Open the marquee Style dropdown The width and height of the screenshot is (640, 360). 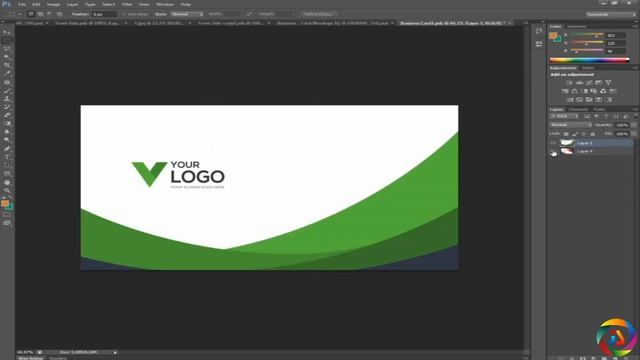pyautogui.click(x=187, y=14)
